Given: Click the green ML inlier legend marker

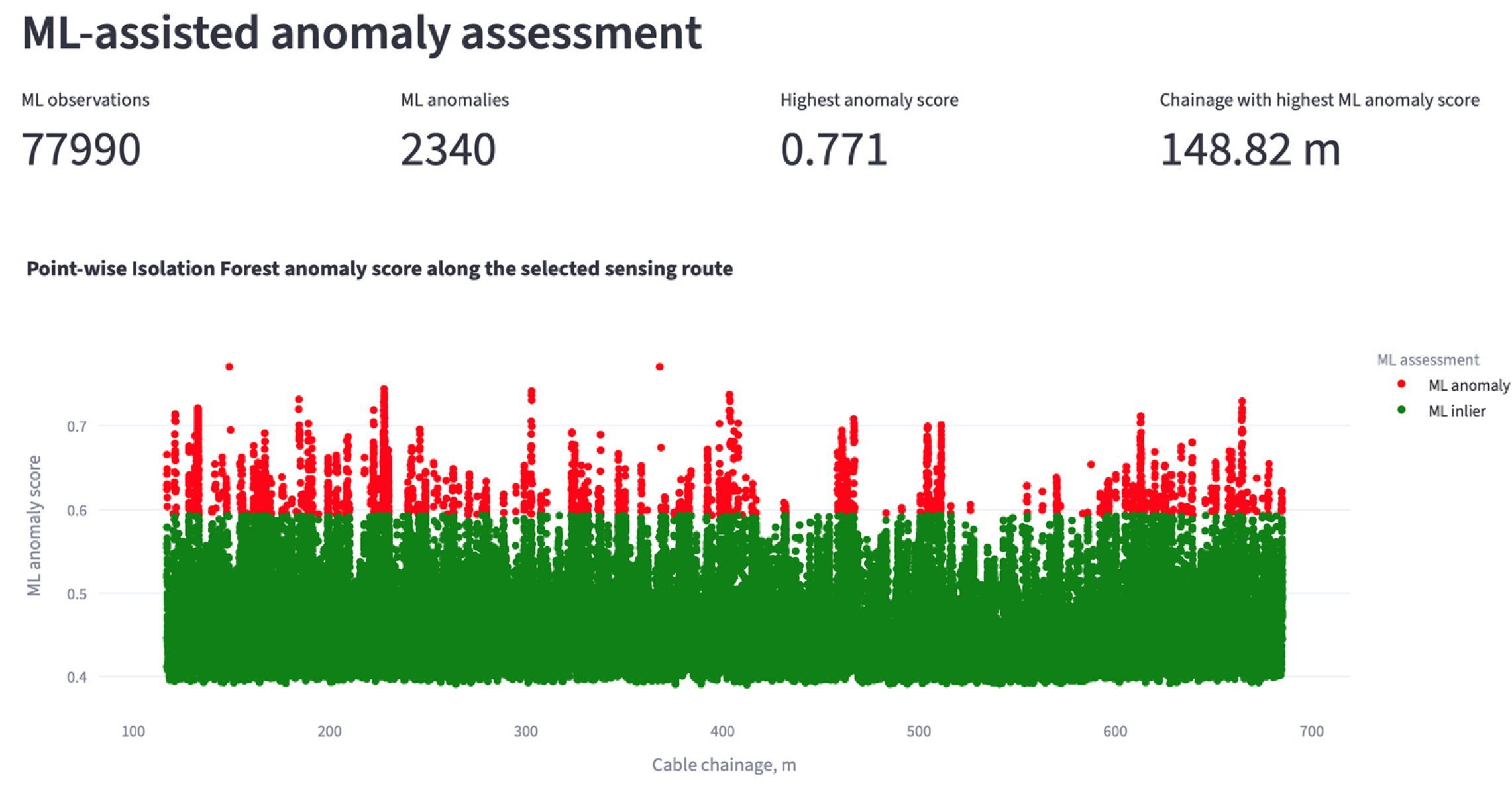Looking at the screenshot, I should tap(1401, 410).
